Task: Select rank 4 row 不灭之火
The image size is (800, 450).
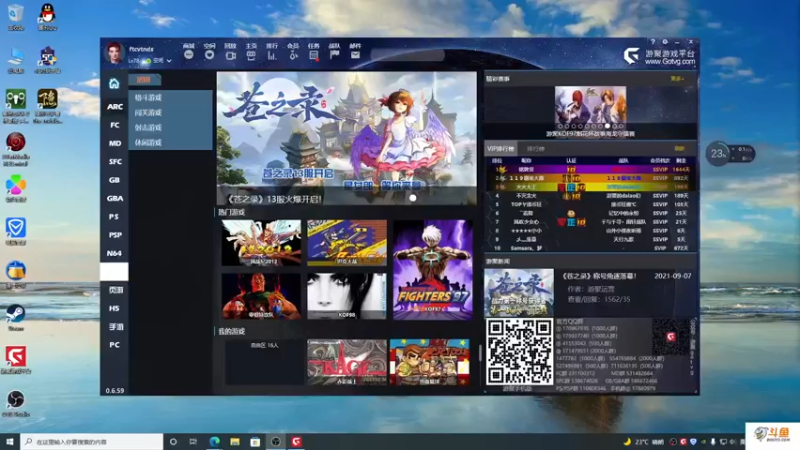Action: (590, 196)
